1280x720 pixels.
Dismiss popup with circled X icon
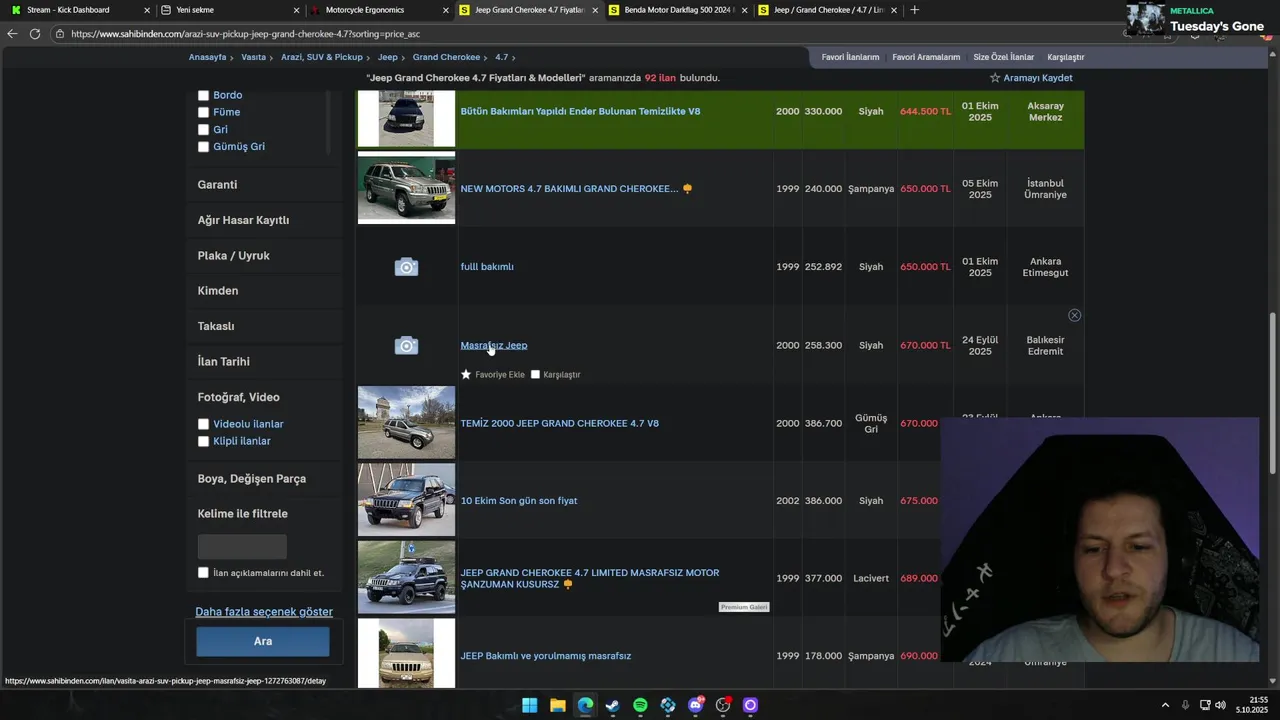1074,315
